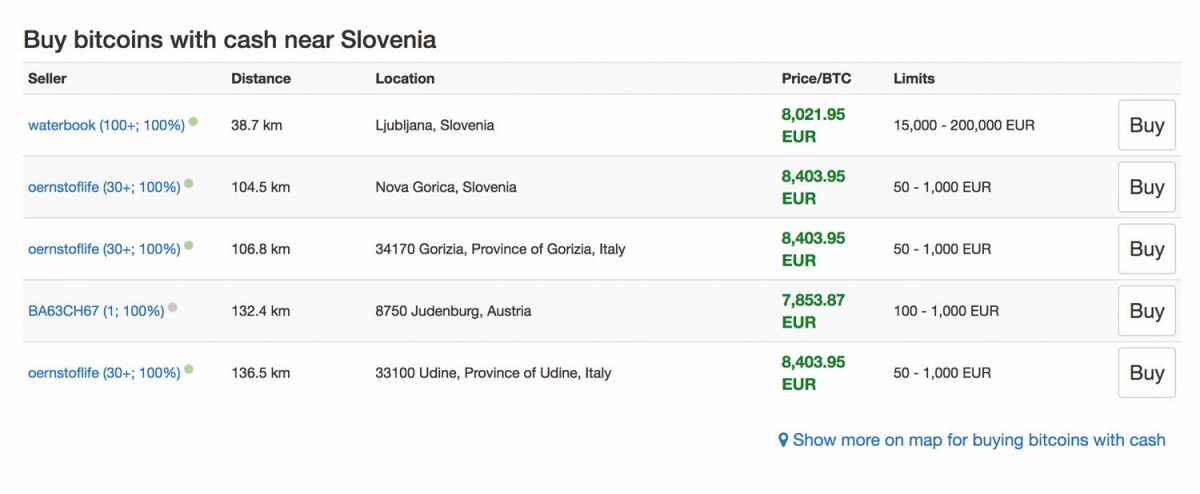Click green status dot in Udine row
The height and width of the screenshot is (494, 1200).
pyautogui.click(x=189, y=370)
